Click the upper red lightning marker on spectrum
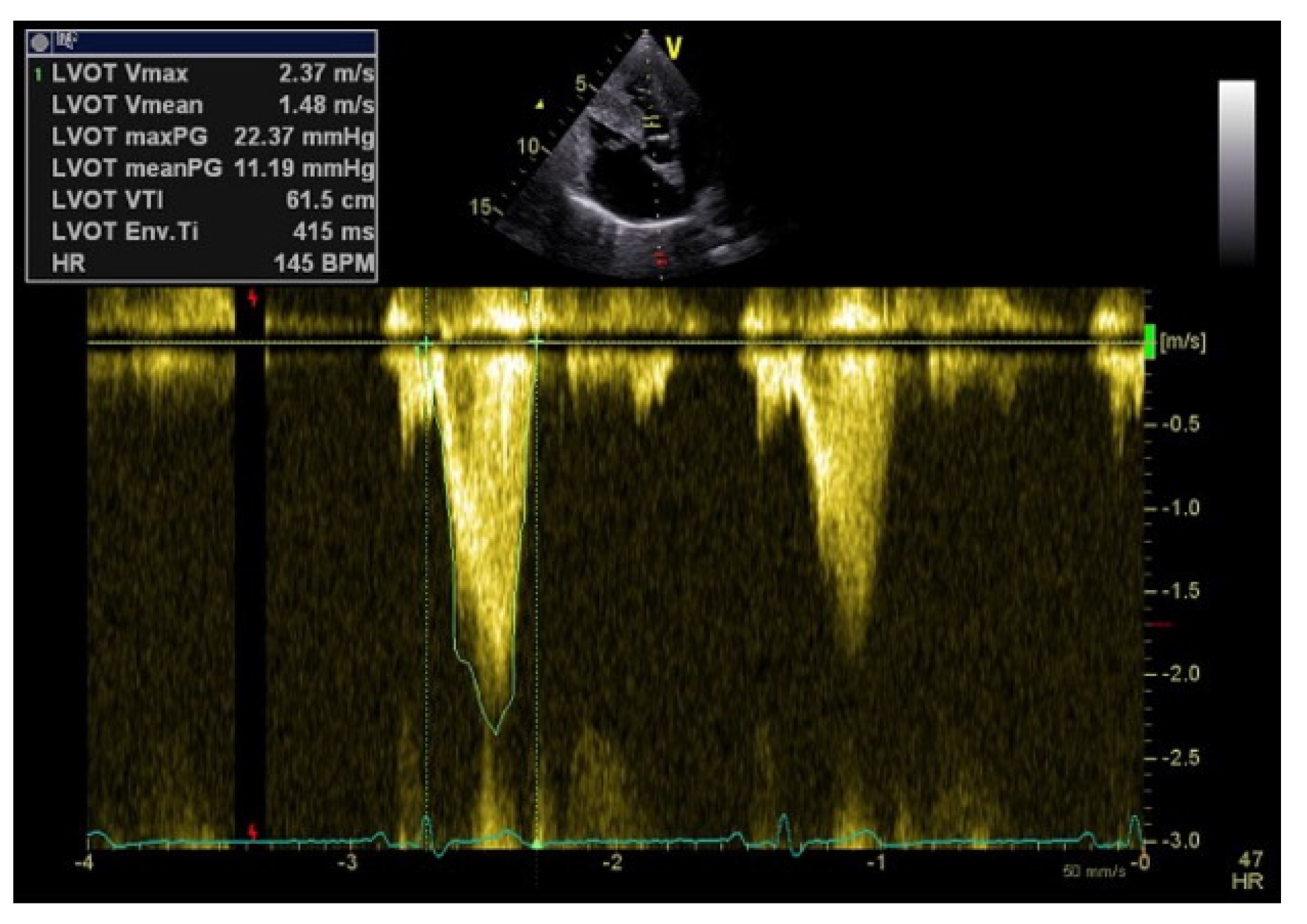The image size is (1307, 924). 253,299
